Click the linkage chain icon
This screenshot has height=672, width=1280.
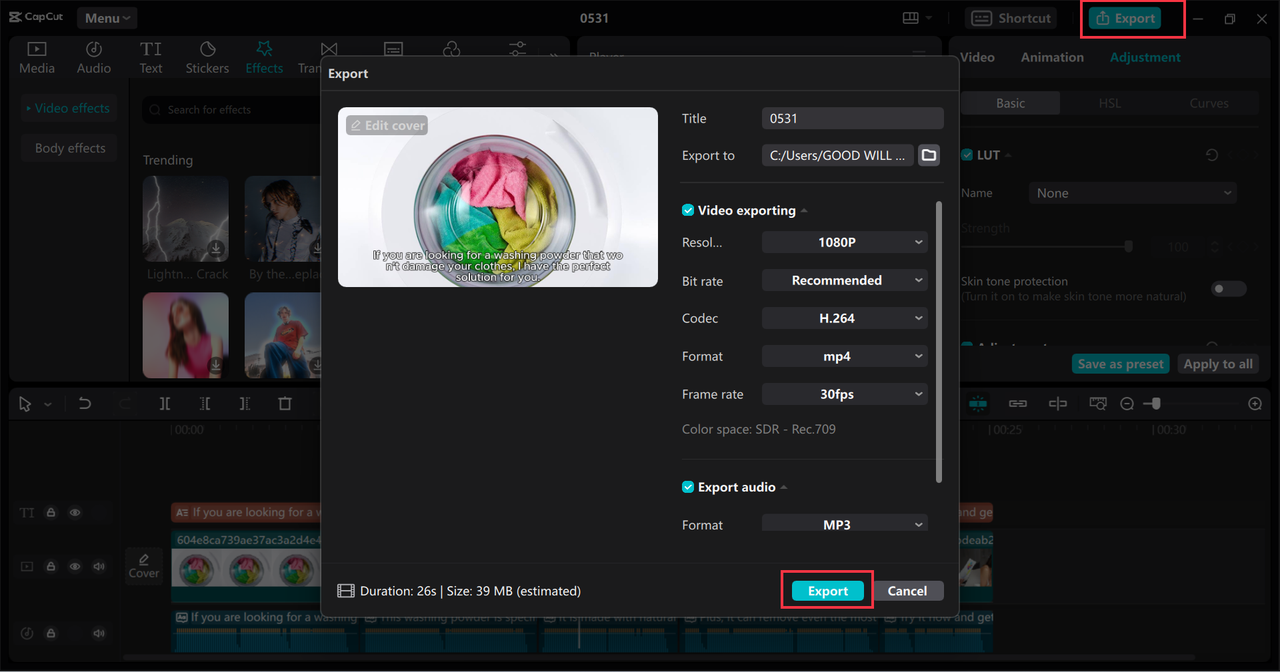(1018, 403)
